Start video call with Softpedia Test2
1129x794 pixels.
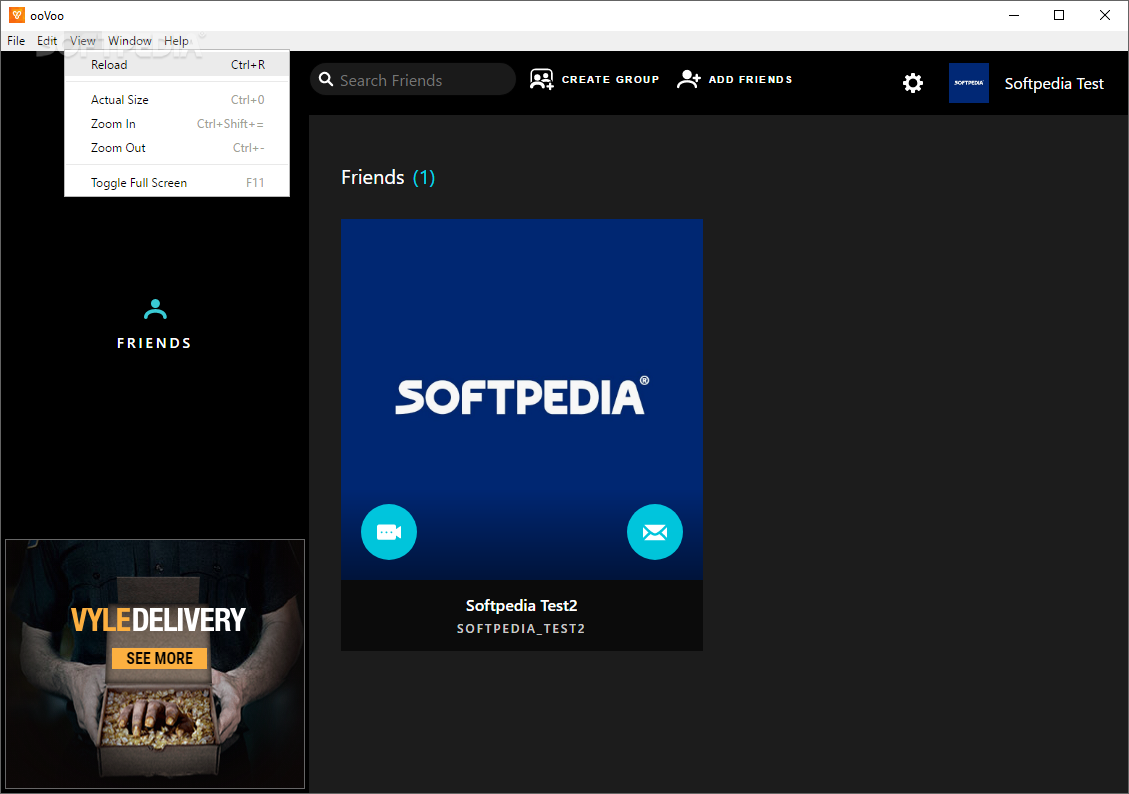(x=389, y=532)
